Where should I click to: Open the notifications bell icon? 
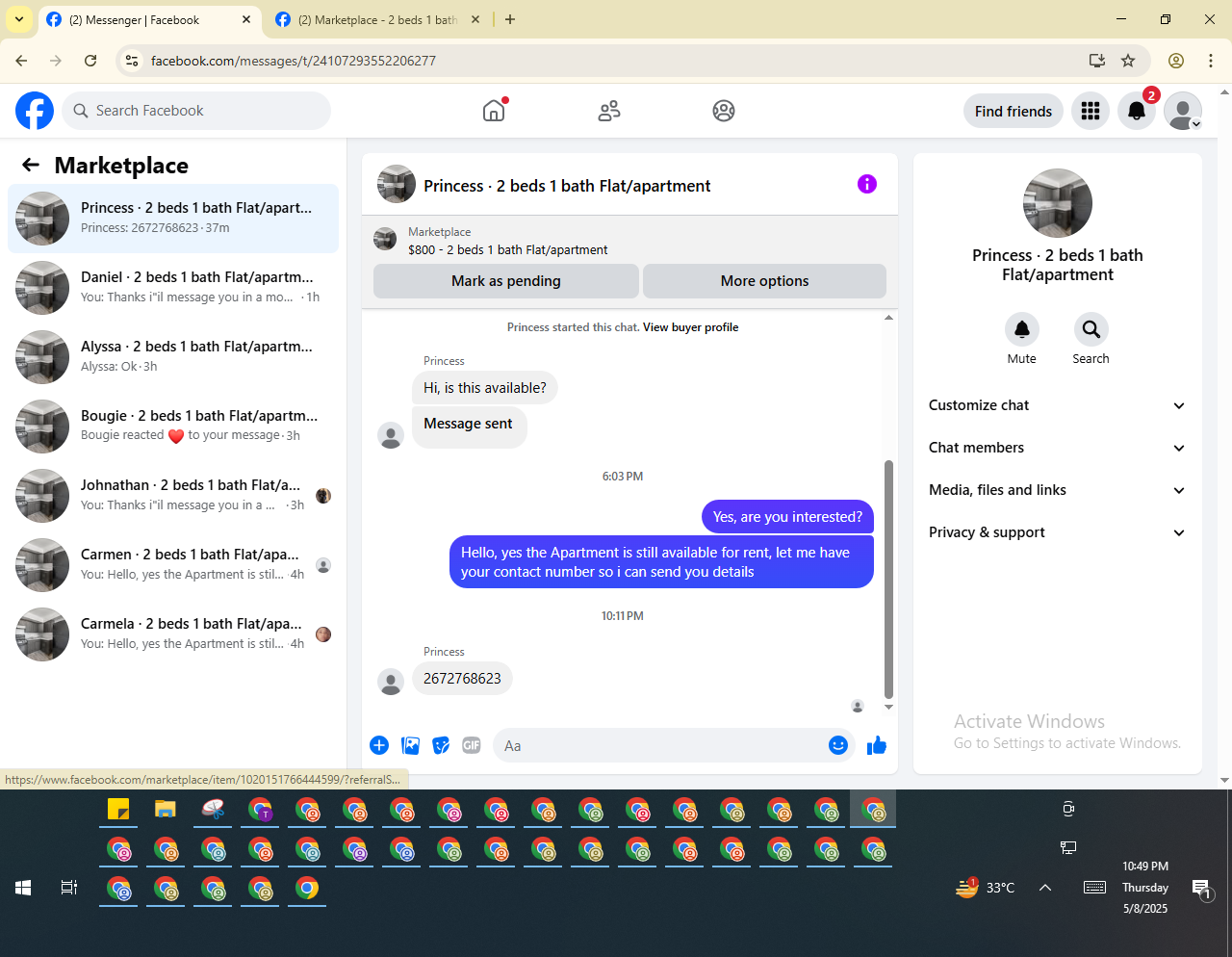tap(1137, 111)
